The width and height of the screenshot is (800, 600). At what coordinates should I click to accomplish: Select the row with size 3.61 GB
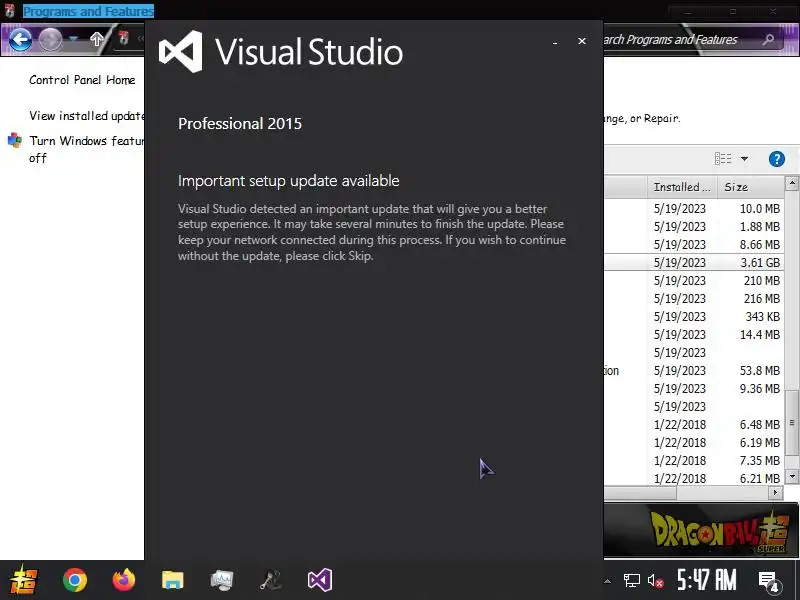tap(694, 262)
